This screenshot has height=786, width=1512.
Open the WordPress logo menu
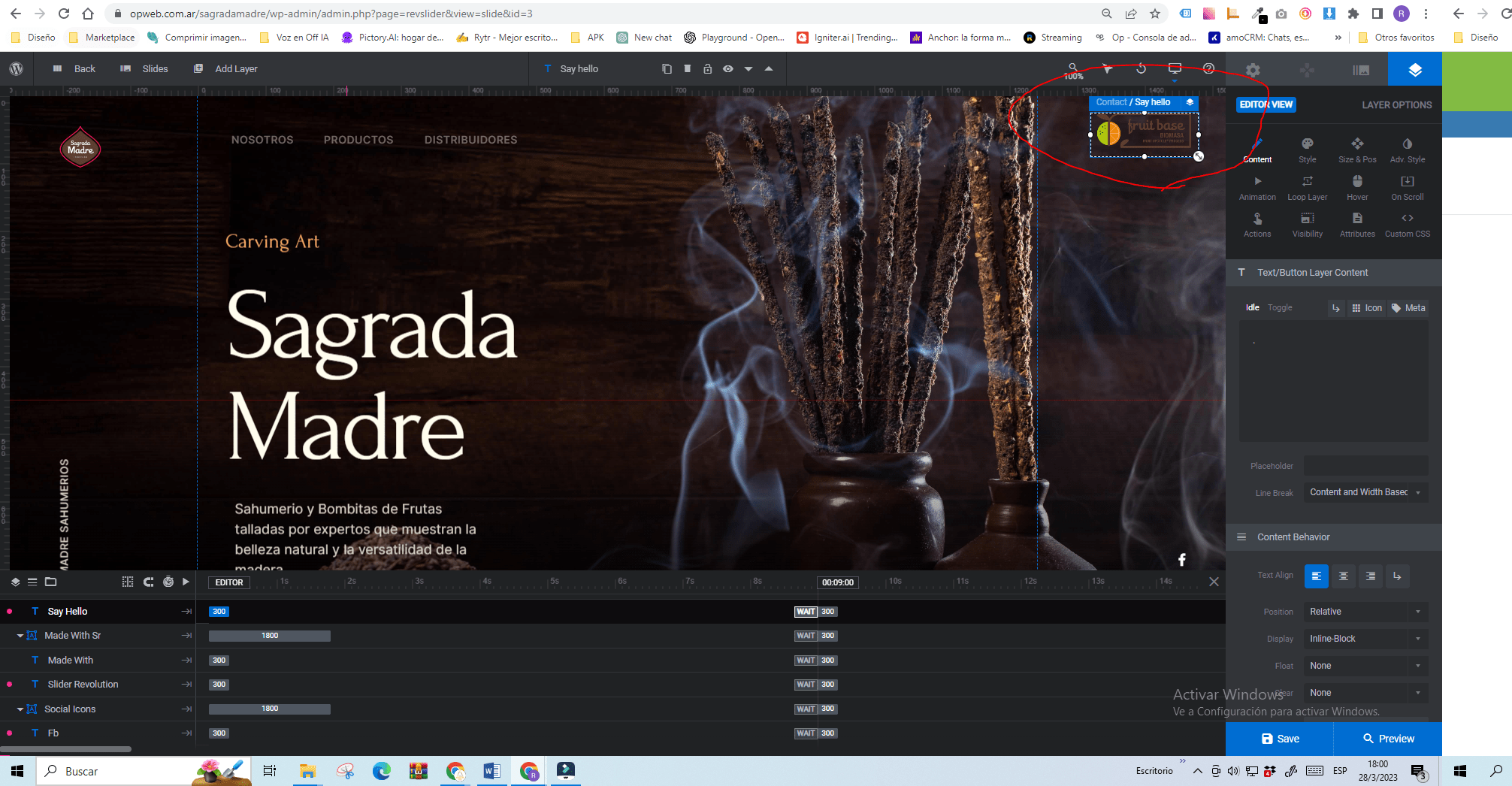click(16, 68)
